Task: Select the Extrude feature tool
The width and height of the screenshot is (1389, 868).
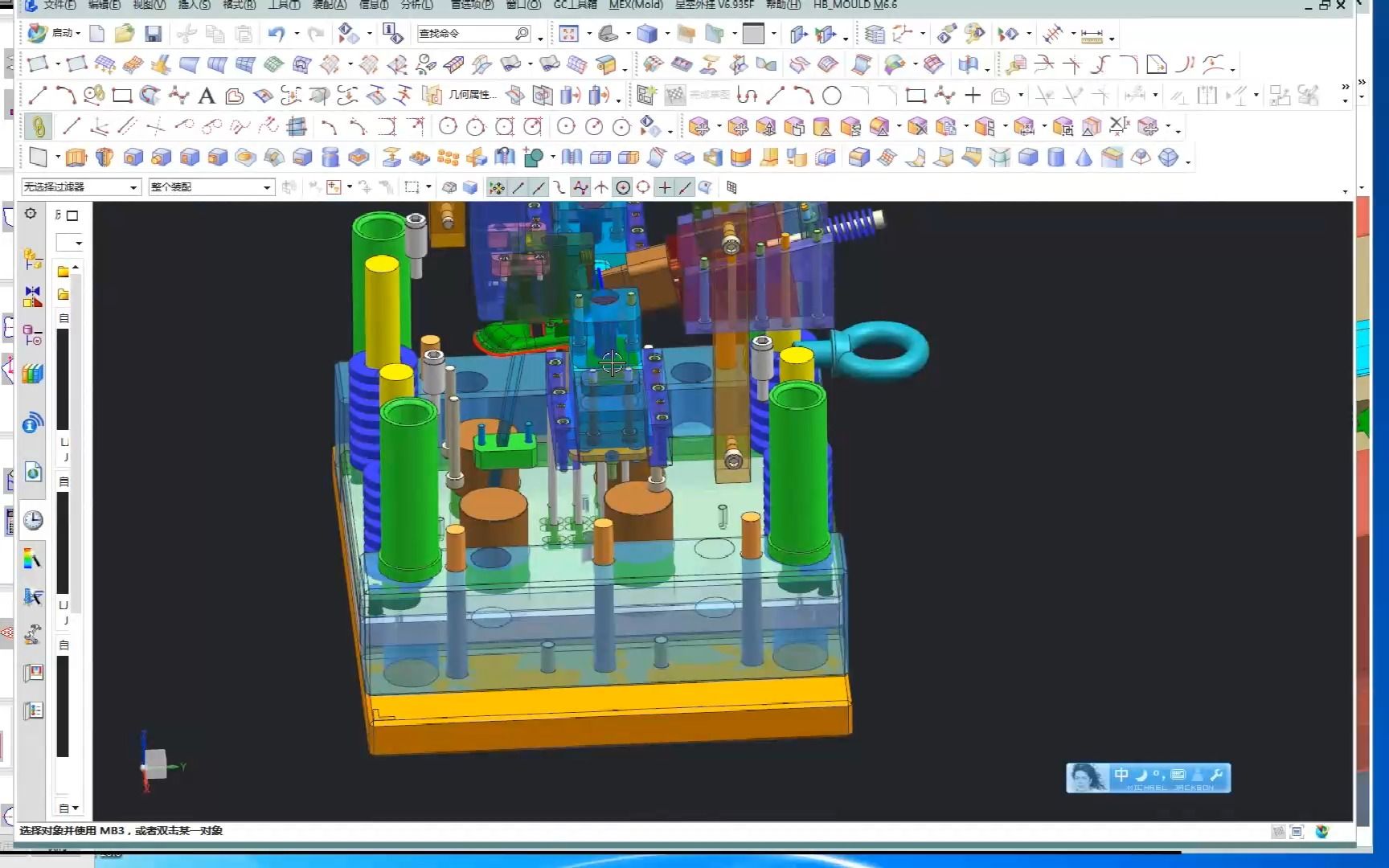Action: (x=76, y=157)
